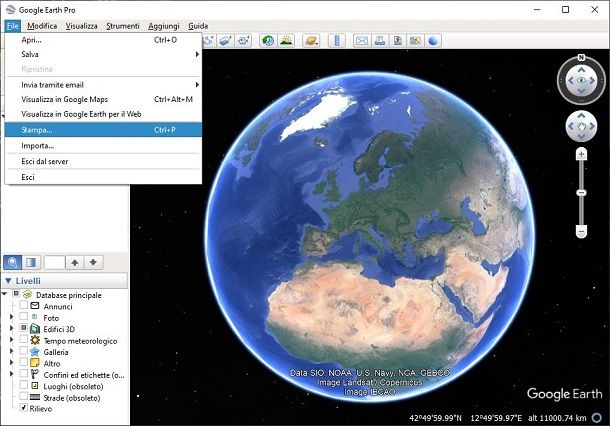The image size is (610, 426).
Task: Expand the Tempo meteorologico tree node
Action: 12,340
